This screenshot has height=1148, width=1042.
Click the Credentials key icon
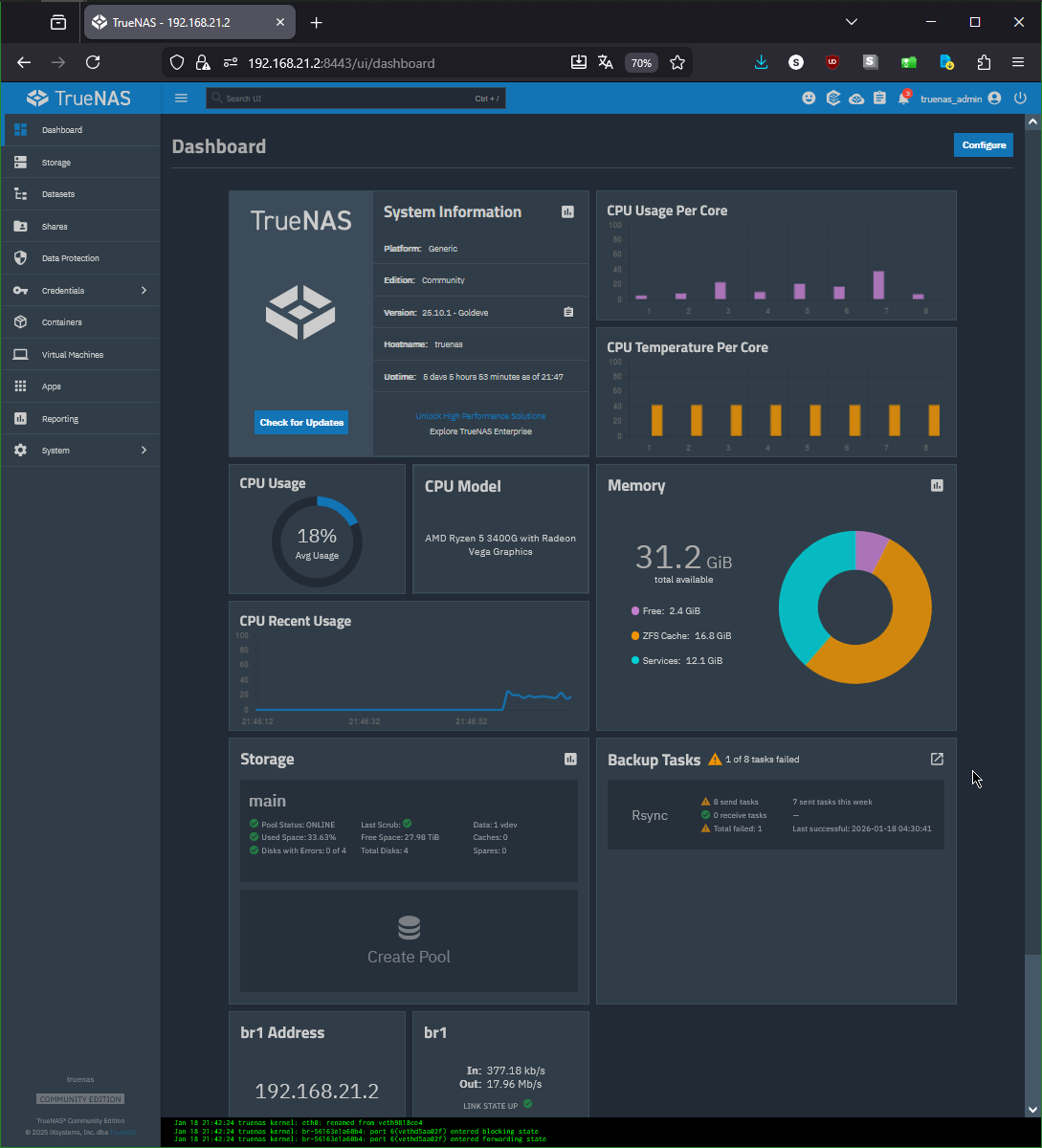20,291
